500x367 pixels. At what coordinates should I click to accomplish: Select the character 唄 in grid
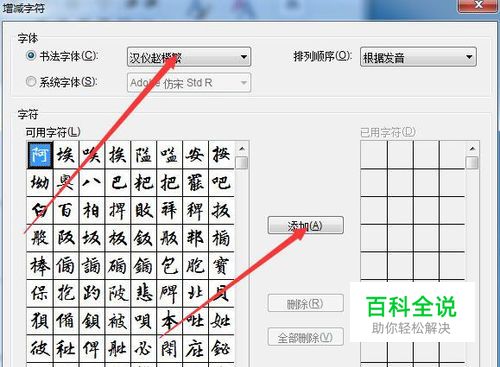(x=144, y=321)
